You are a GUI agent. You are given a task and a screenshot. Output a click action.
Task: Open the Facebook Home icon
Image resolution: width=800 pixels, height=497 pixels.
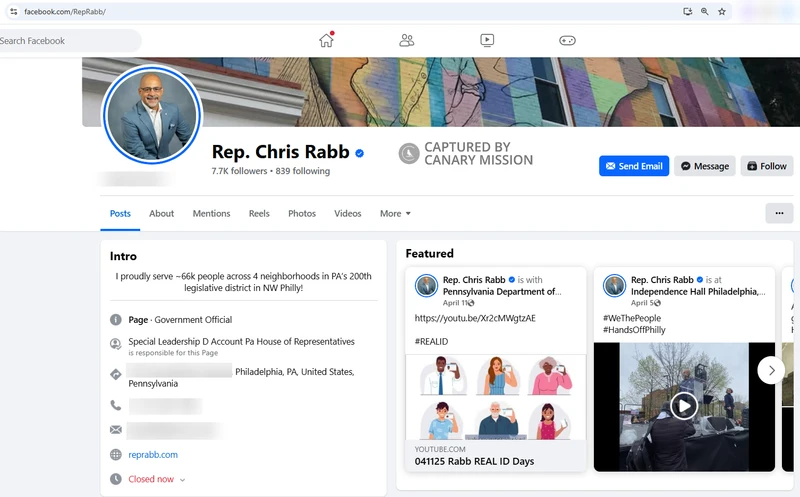[x=326, y=41]
